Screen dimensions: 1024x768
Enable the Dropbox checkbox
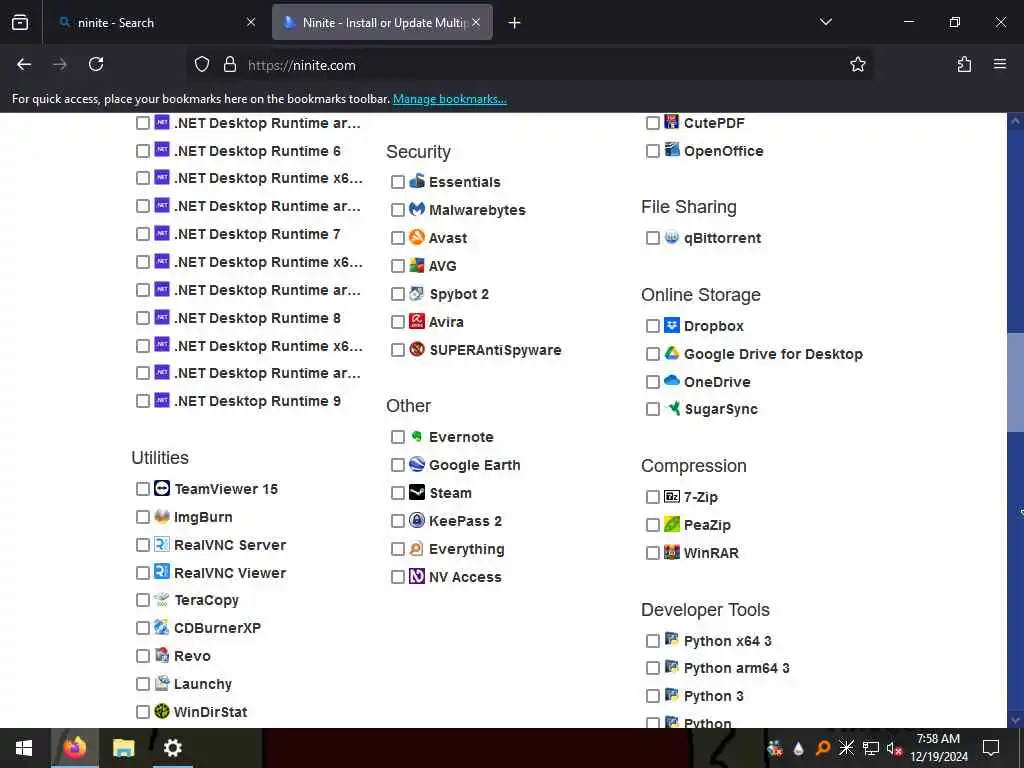(652, 325)
